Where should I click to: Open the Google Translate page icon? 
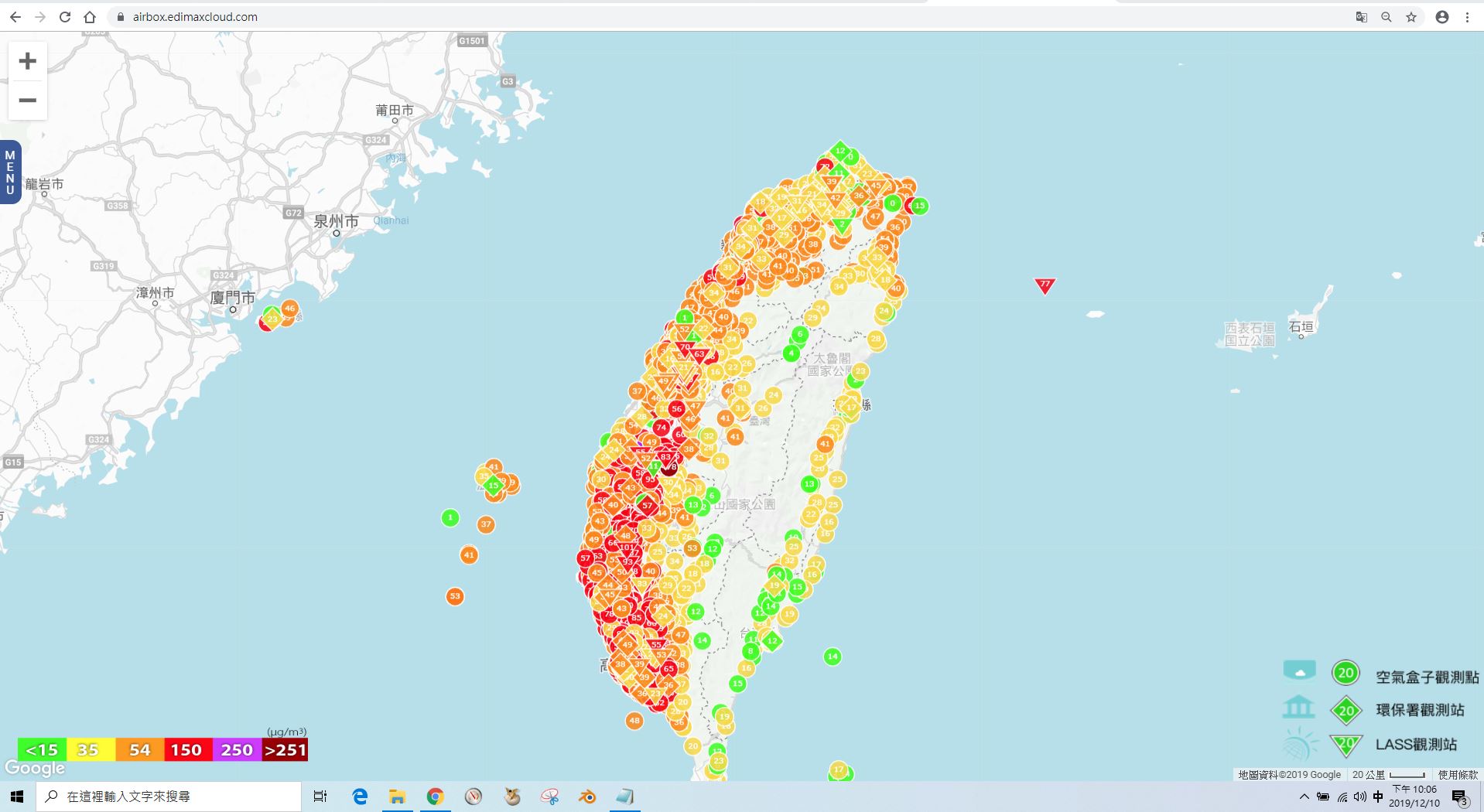[1362, 17]
